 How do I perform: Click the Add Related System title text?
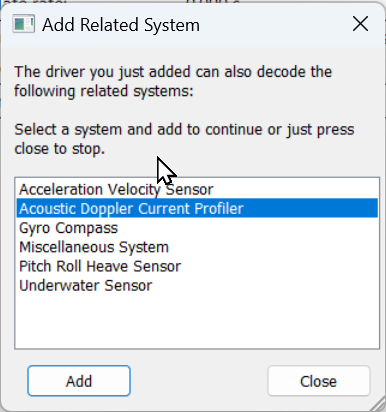tap(121, 25)
